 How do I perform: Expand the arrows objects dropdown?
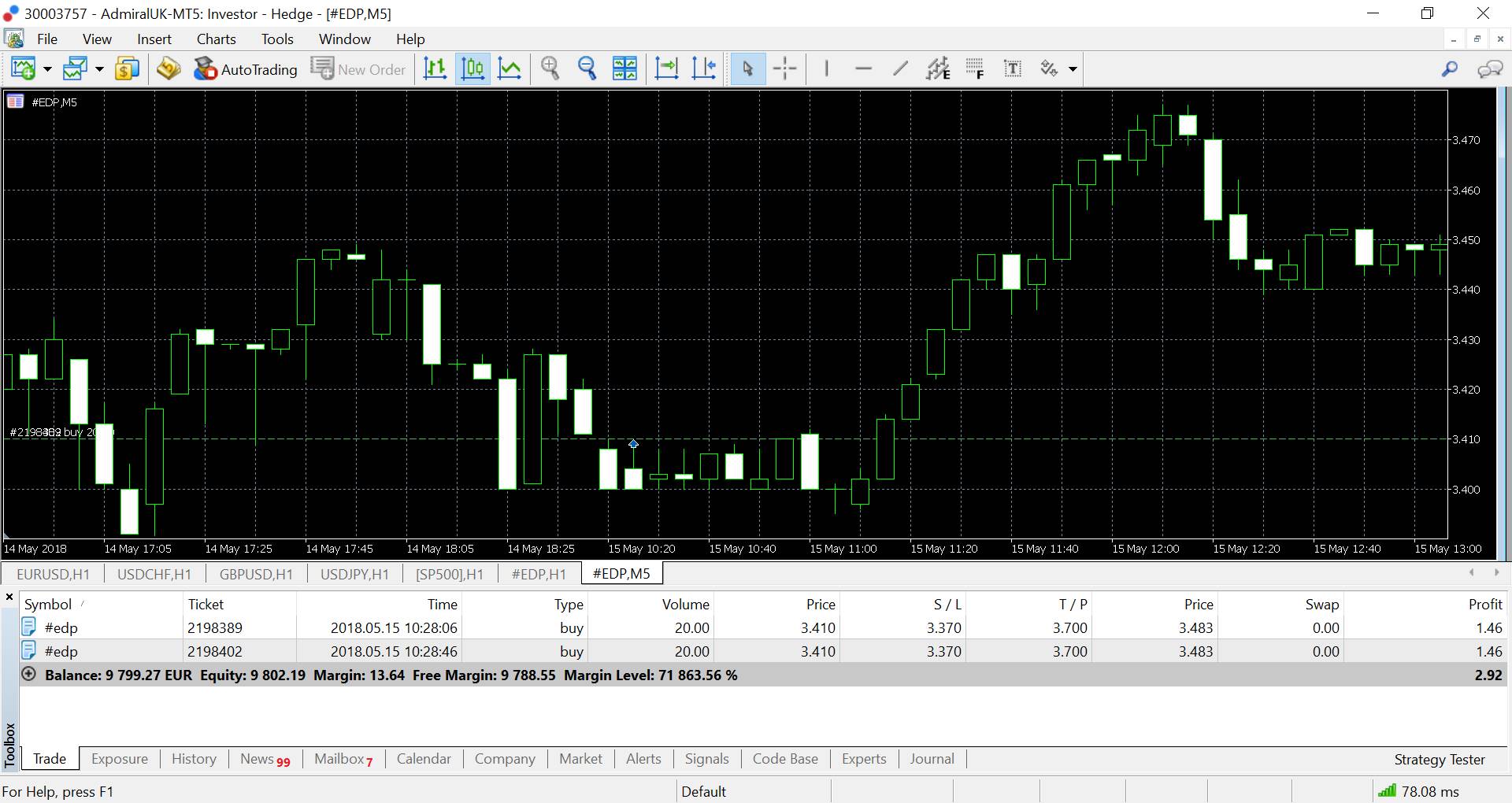click(x=1073, y=70)
